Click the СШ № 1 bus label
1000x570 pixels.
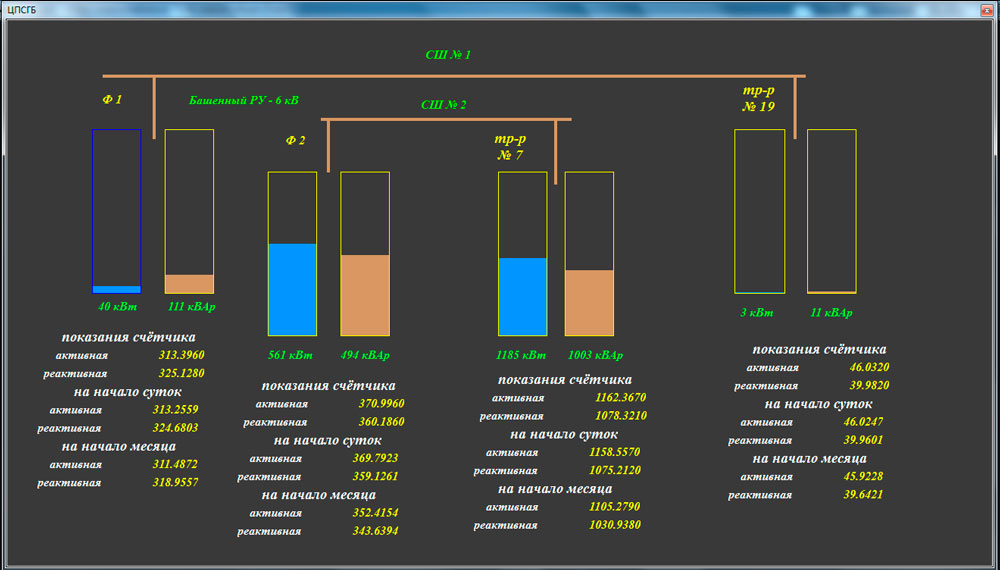click(448, 55)
